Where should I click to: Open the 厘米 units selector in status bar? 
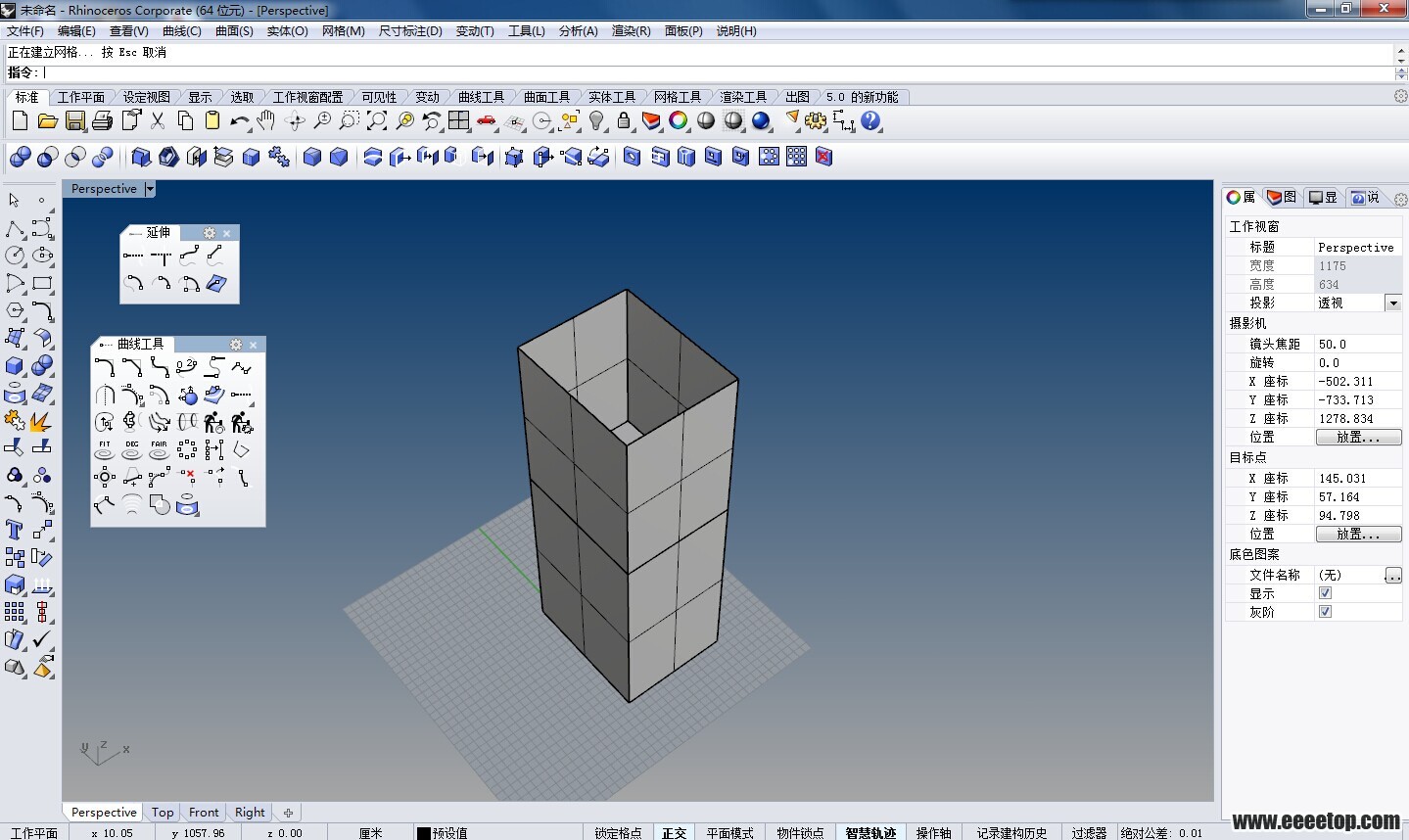pyautogui.click(x=370, y=833)
